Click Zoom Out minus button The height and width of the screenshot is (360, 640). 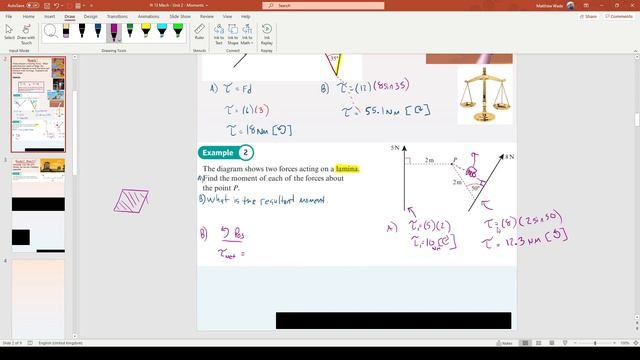575,343
